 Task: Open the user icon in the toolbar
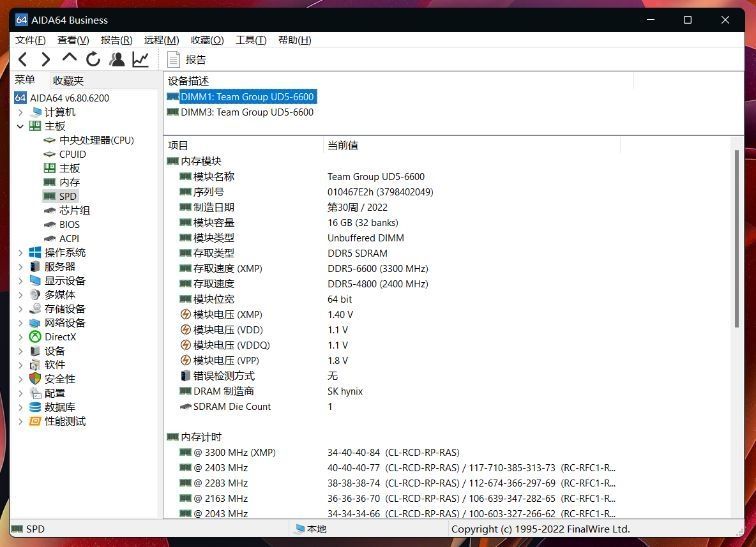117,60
